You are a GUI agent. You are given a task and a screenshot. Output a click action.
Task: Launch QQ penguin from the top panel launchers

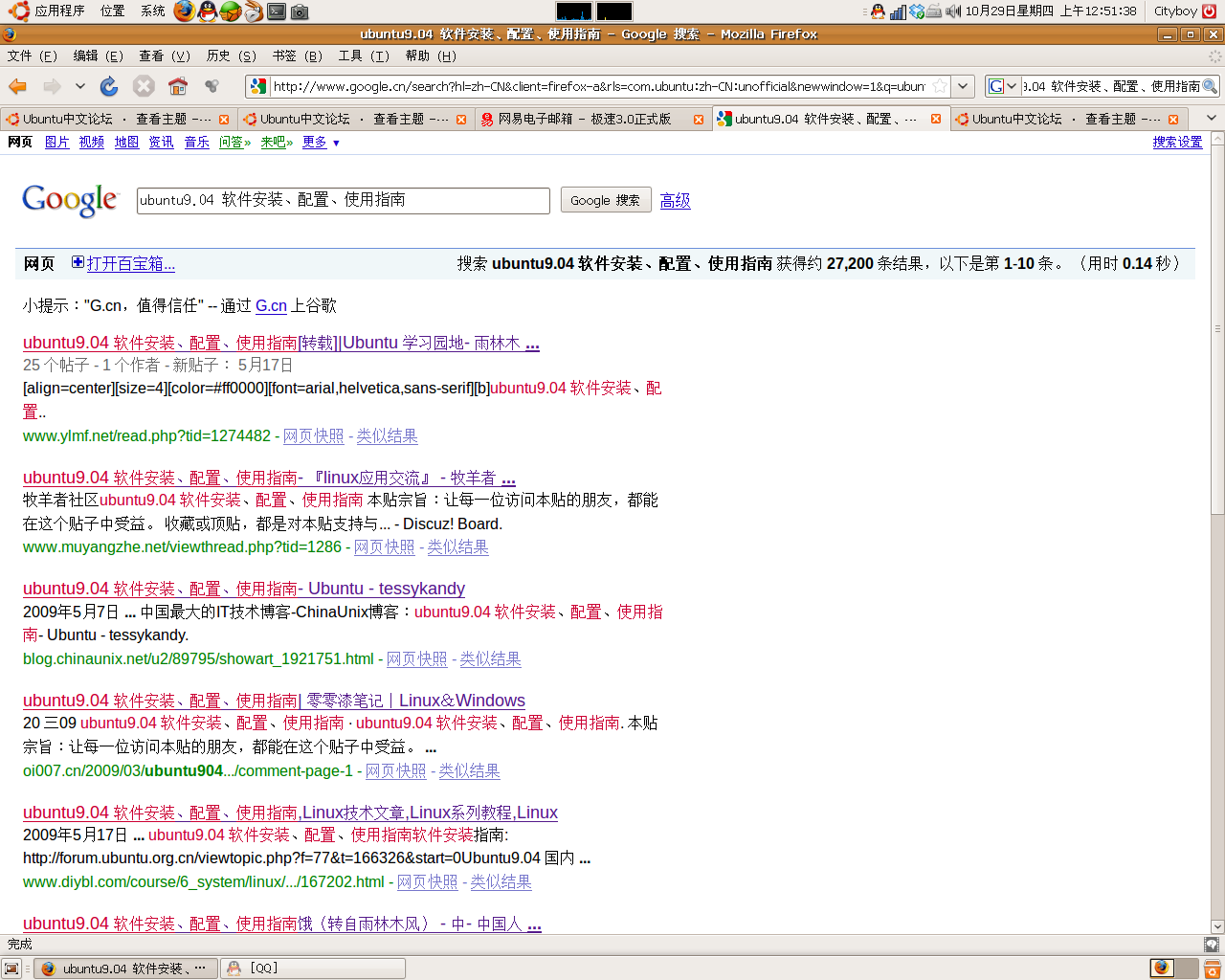(208, 11)
